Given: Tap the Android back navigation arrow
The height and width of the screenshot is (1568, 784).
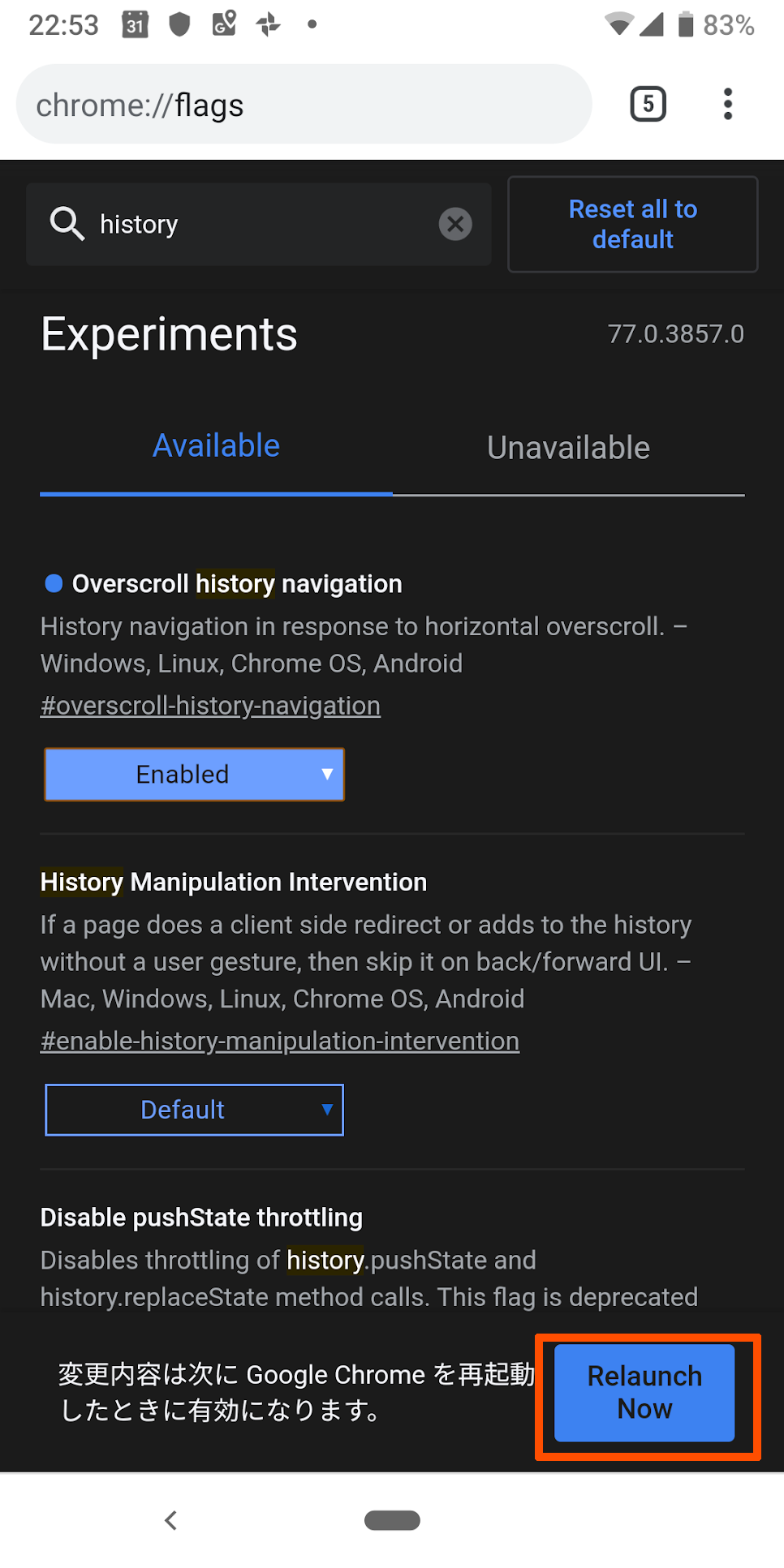Looking at the screenshot, I should 170,1520.
